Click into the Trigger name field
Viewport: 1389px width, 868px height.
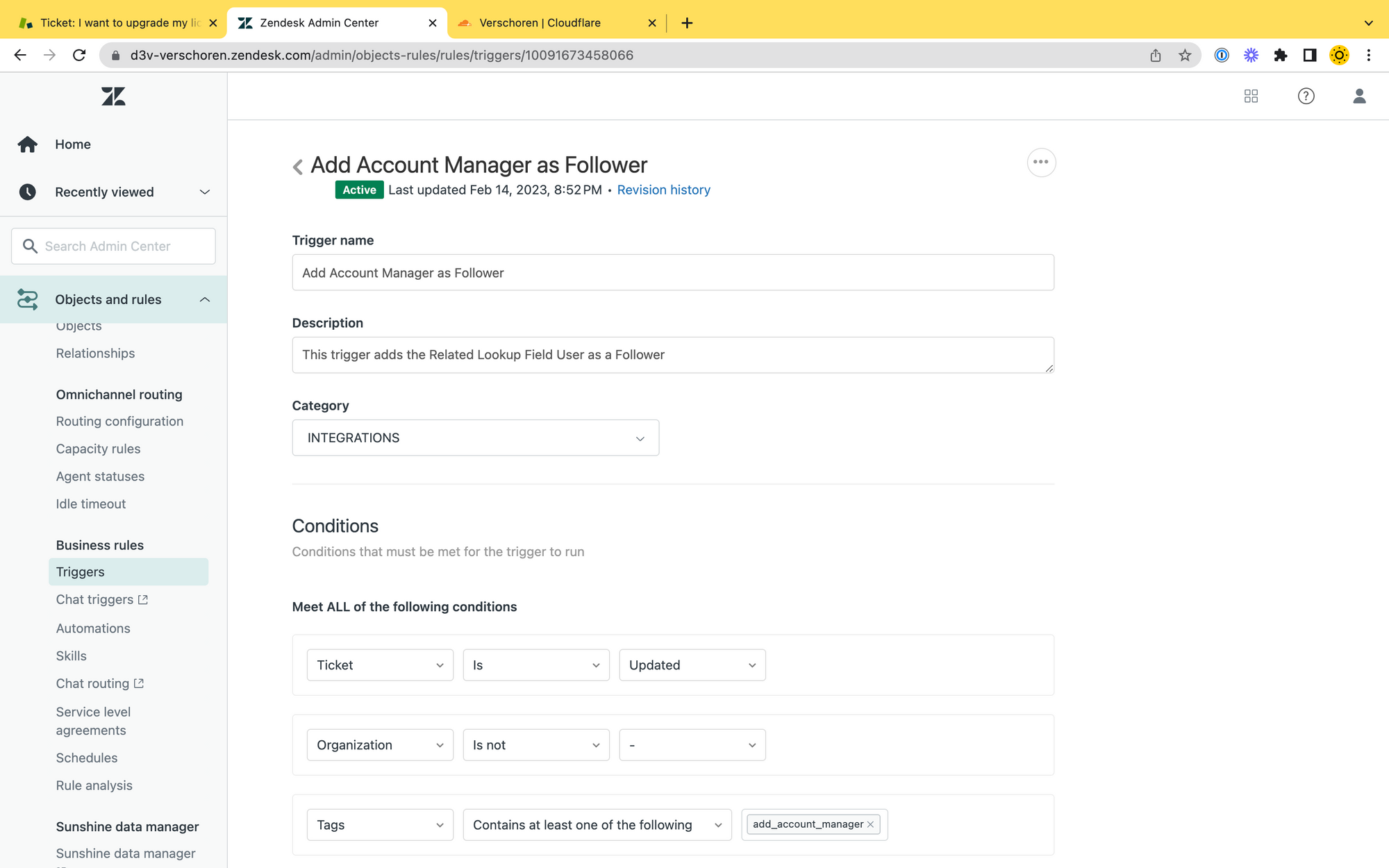tap(672, 273)
